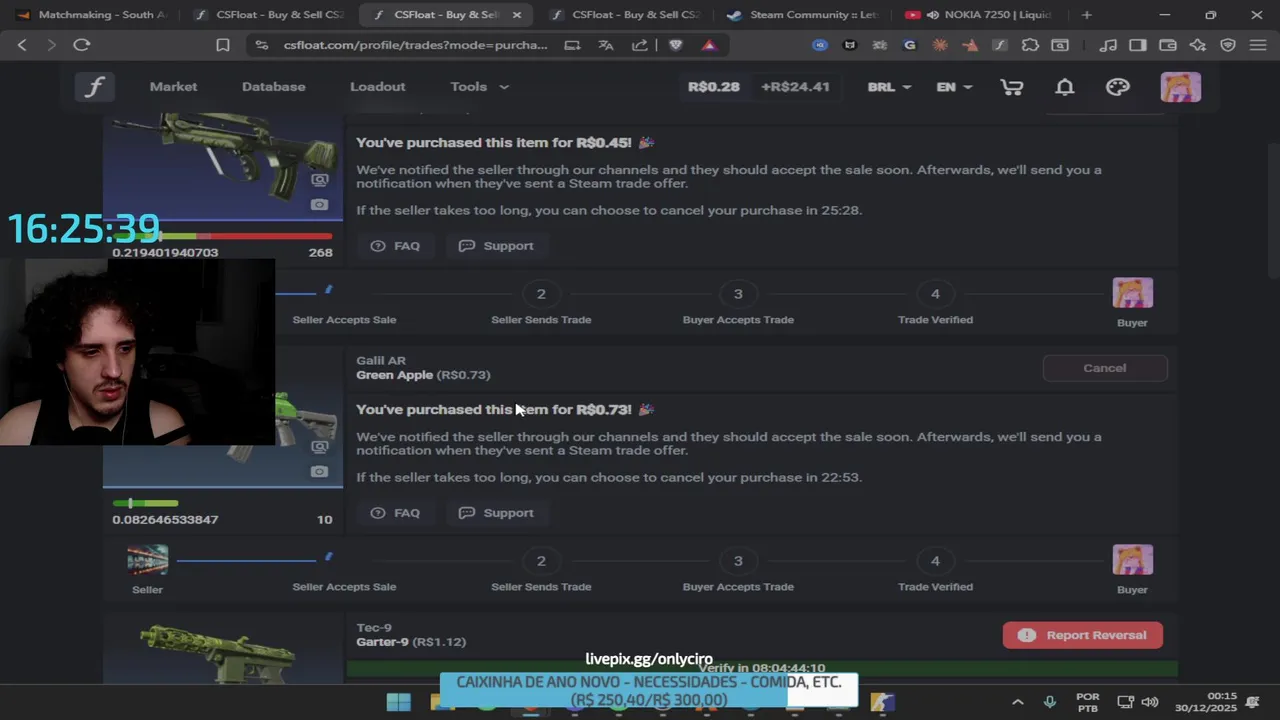The width and height of the screenshot is (1280, 720).
Task: Switch to the first CSFloat browser tab
Action: (268, 15)
